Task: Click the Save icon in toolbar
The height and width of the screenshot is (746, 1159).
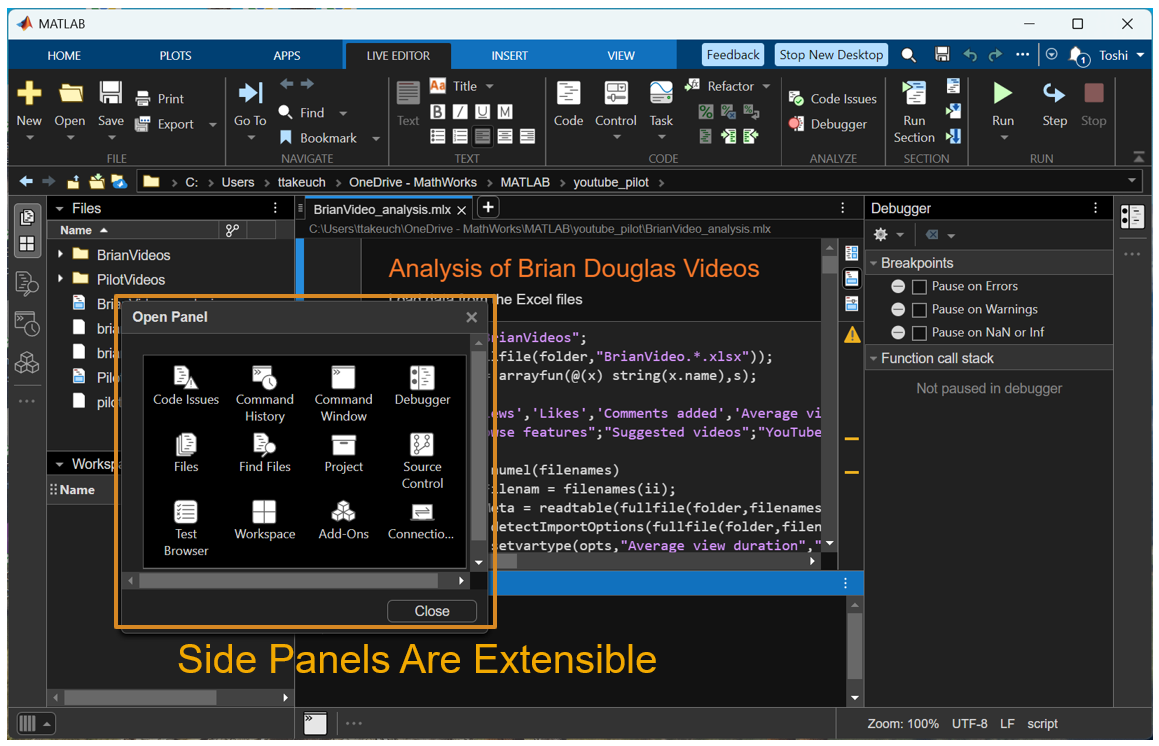Action: (x=110, y=94)
